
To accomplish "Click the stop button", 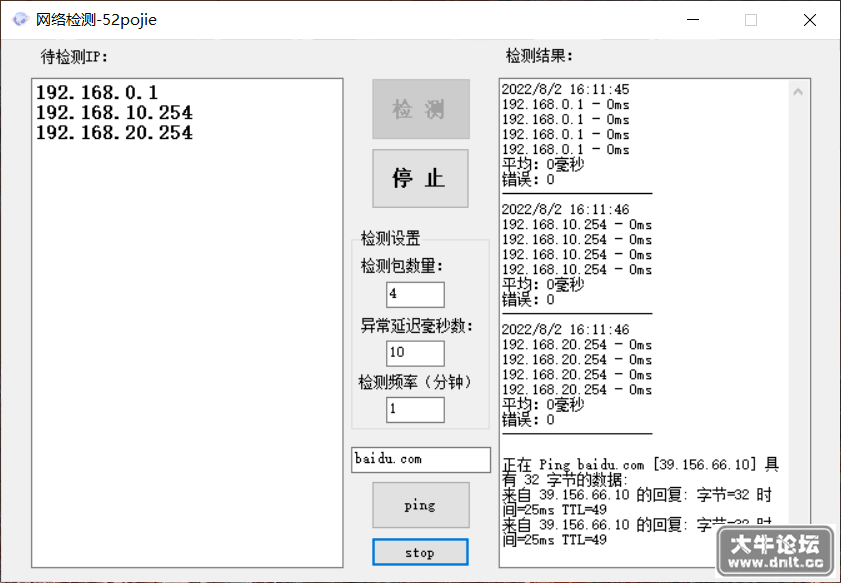I will [420, 552].
